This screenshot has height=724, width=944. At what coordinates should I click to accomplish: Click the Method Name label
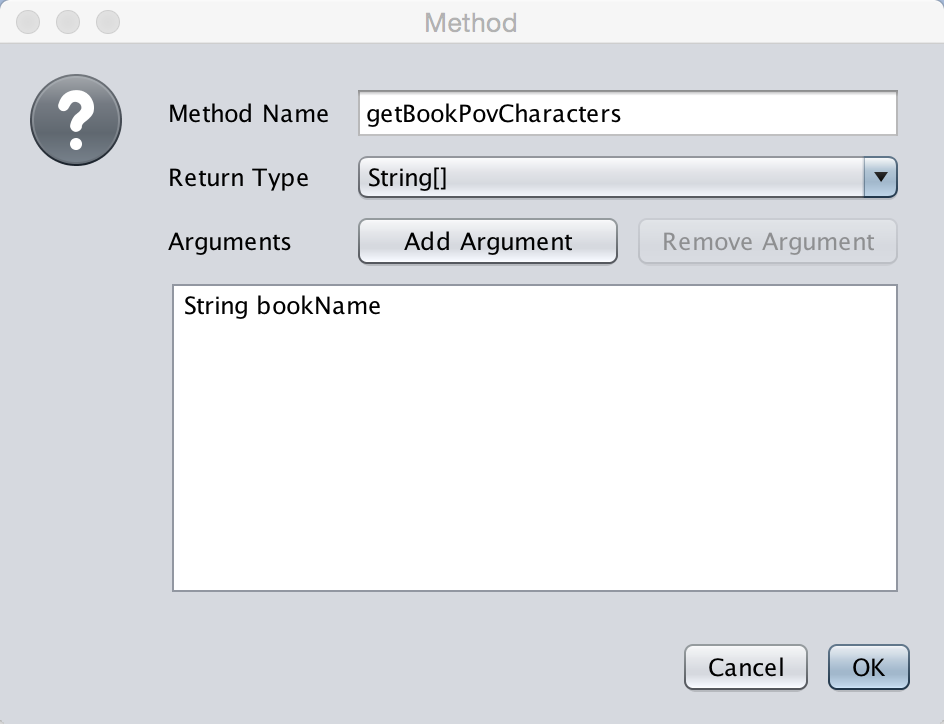point(248,114)
